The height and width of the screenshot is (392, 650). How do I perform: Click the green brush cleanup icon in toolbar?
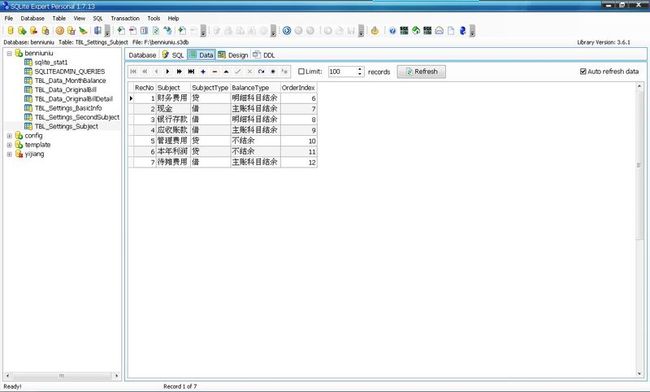(83, 31)
